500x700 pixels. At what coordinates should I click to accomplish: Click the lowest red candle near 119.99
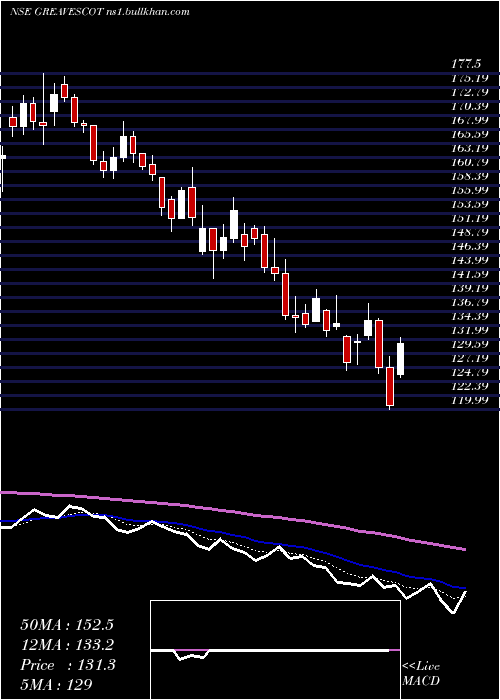click(x=390, y=385)
